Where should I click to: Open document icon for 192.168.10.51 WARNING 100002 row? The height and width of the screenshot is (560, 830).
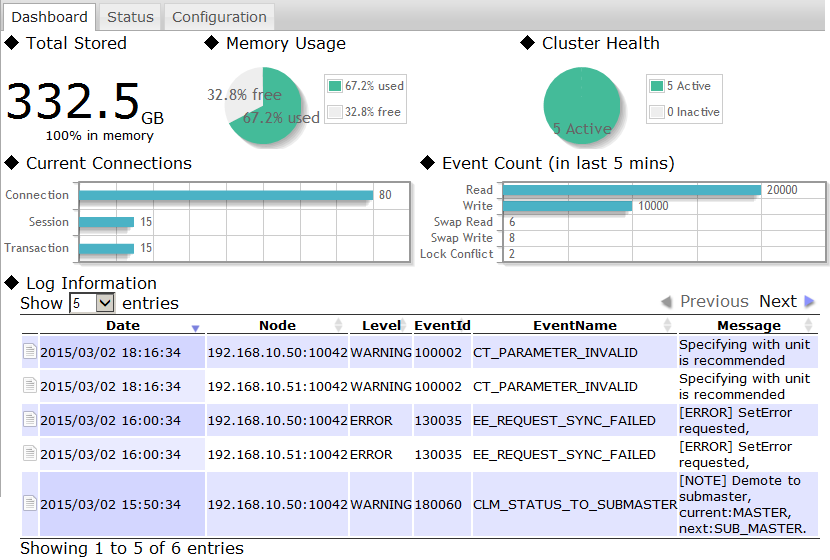(30, 385)
